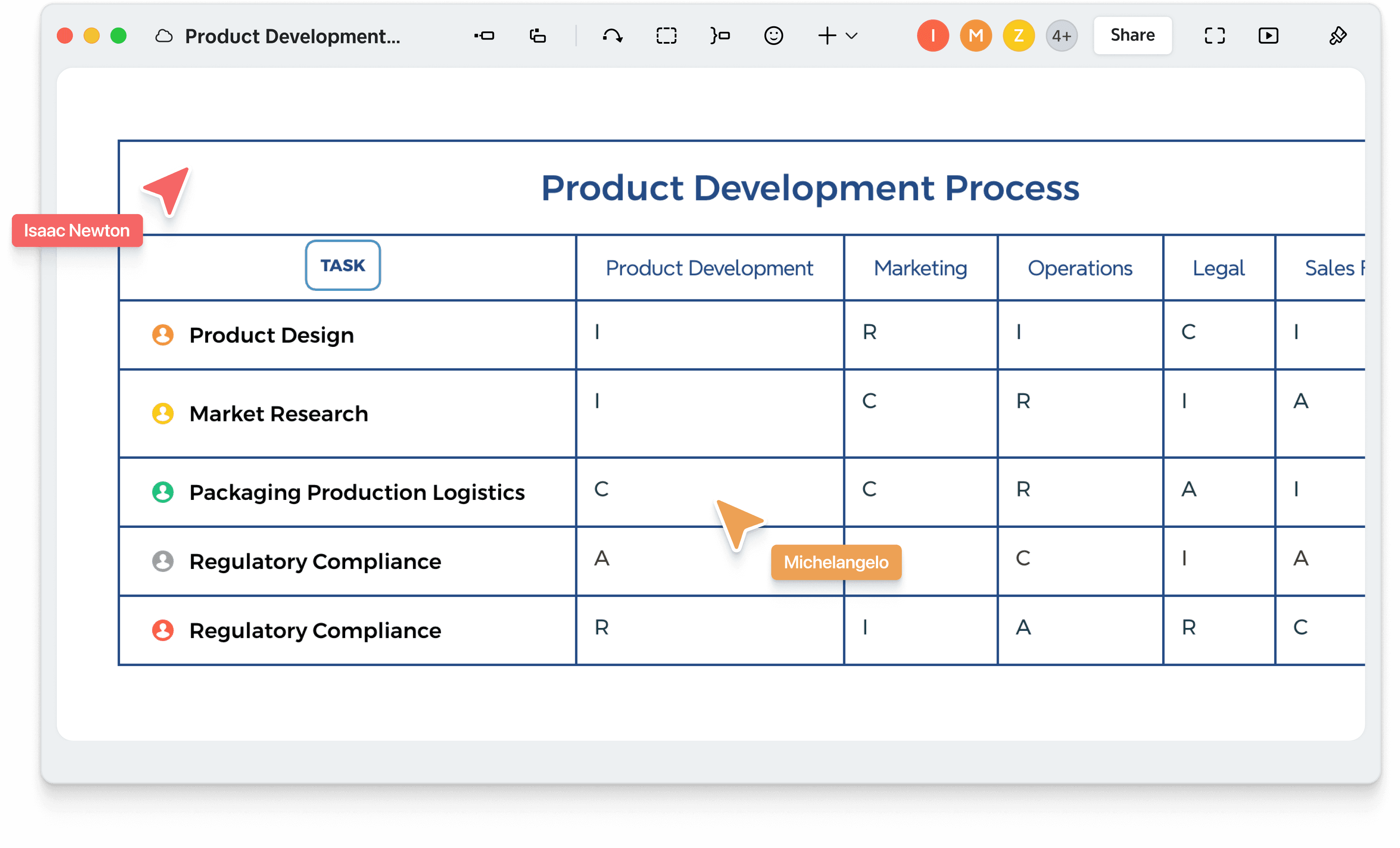This screenshot has height=848, width=1400.
Task: Click the duplicate objects icon
Action: pyautogui.click(x=537, y=36)
